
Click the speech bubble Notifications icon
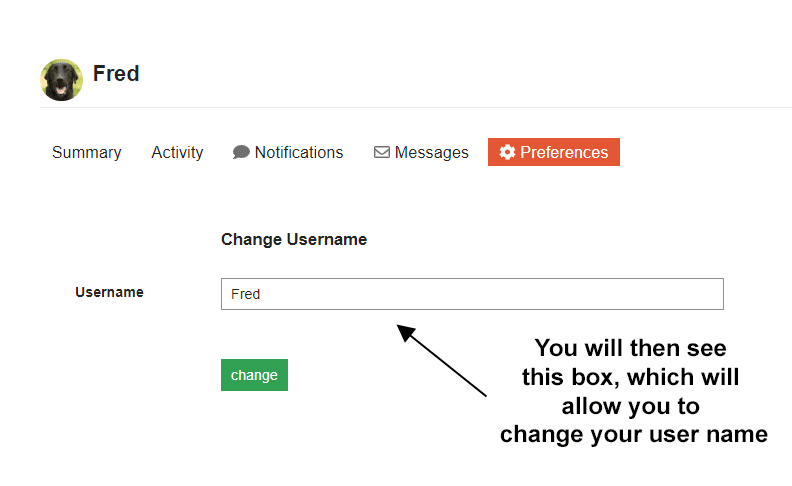pyautogui.click(x=241, y=153)
